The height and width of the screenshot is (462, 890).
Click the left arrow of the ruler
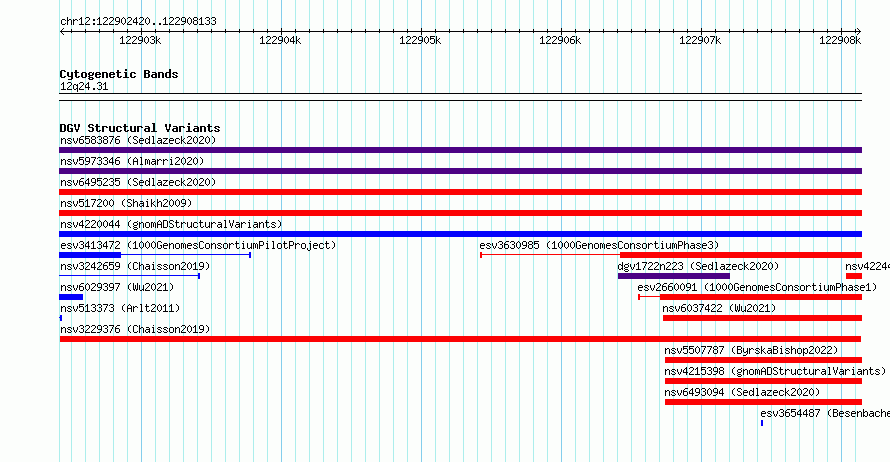coord(62,31)
